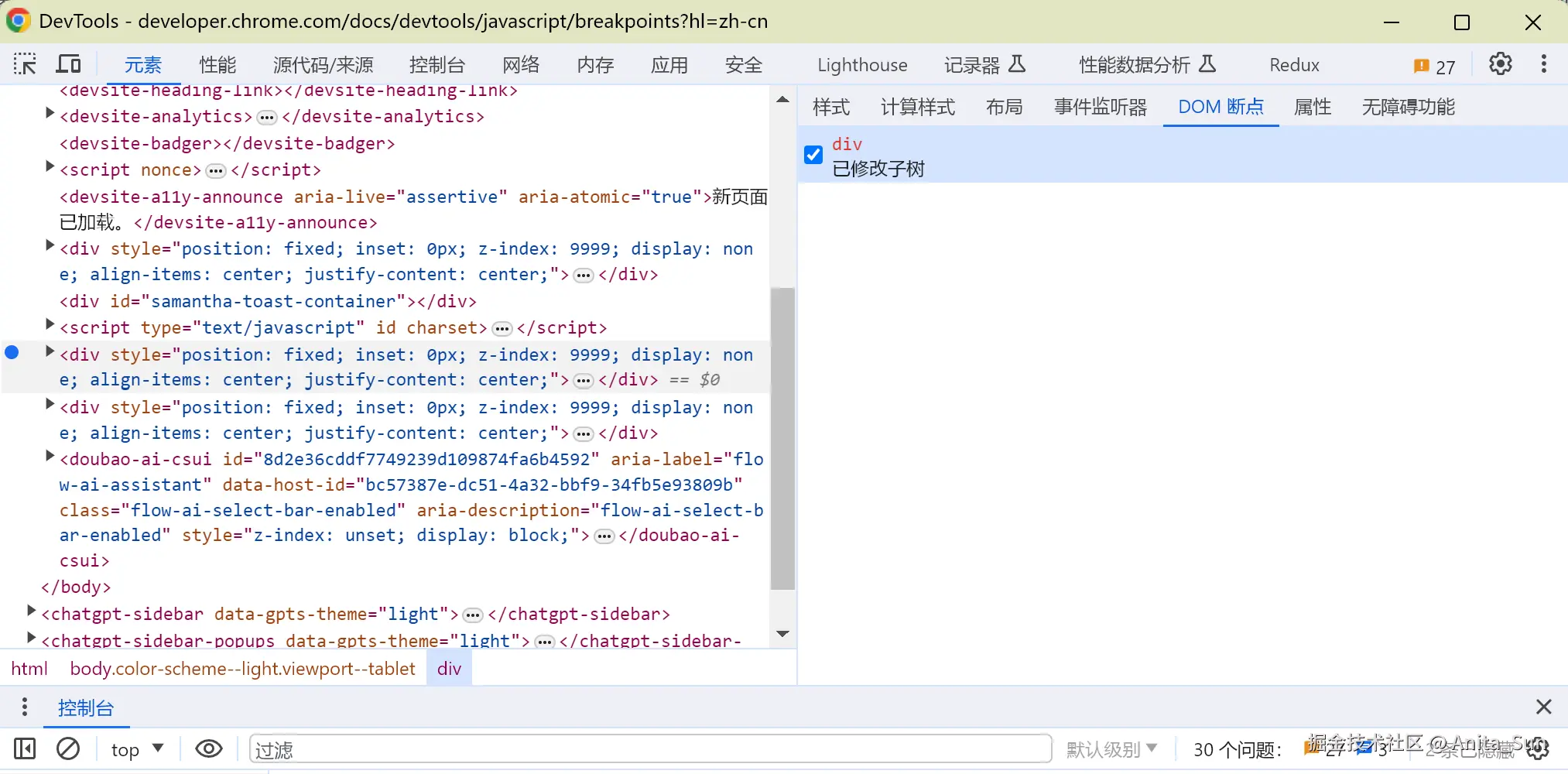Select the samantha-toast-container div row
This screenshot has width=1568, height=774.
pyautogui.click(x=268, y=302)
